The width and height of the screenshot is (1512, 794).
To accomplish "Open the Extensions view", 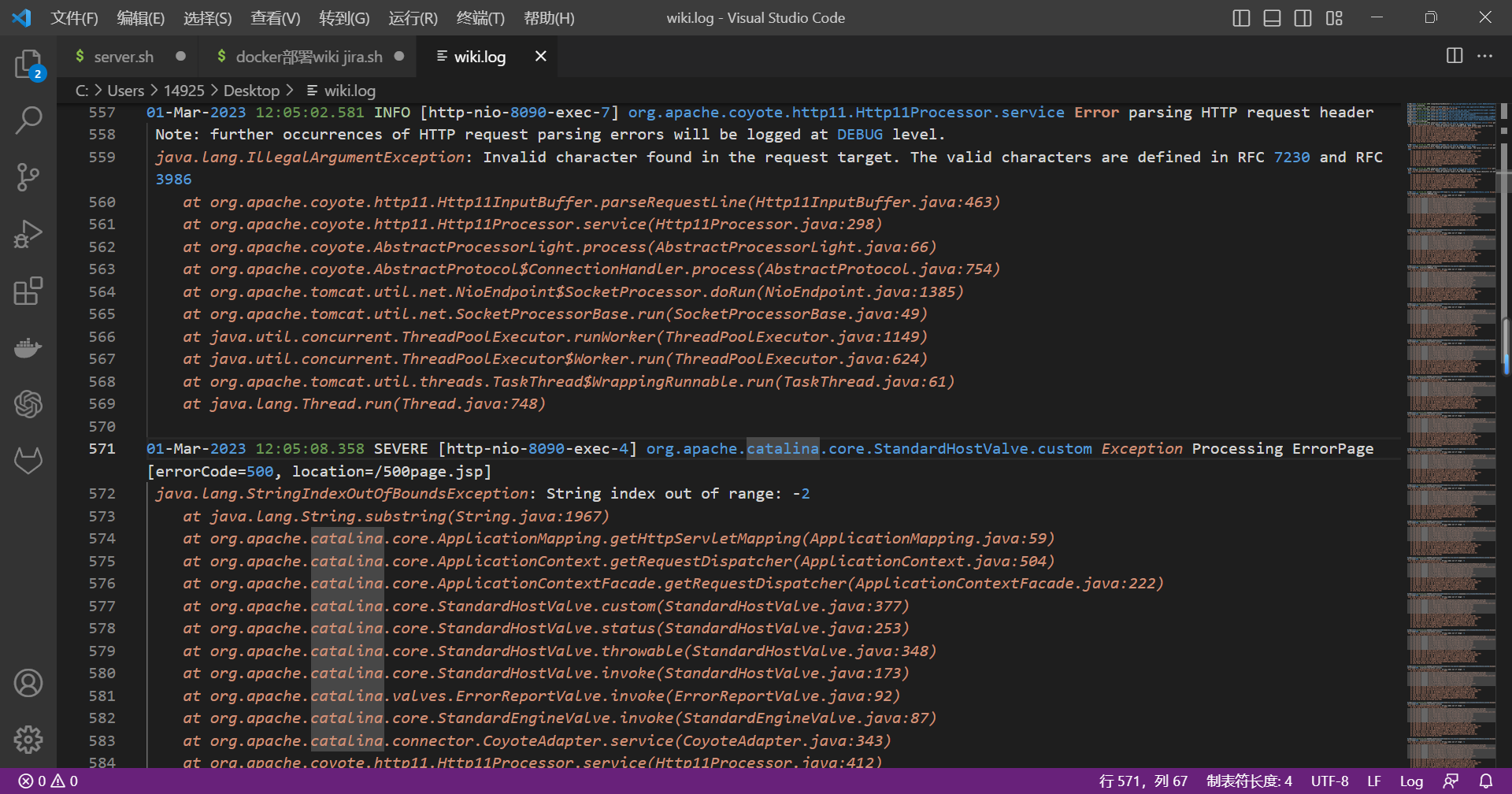I will [28, 291].
